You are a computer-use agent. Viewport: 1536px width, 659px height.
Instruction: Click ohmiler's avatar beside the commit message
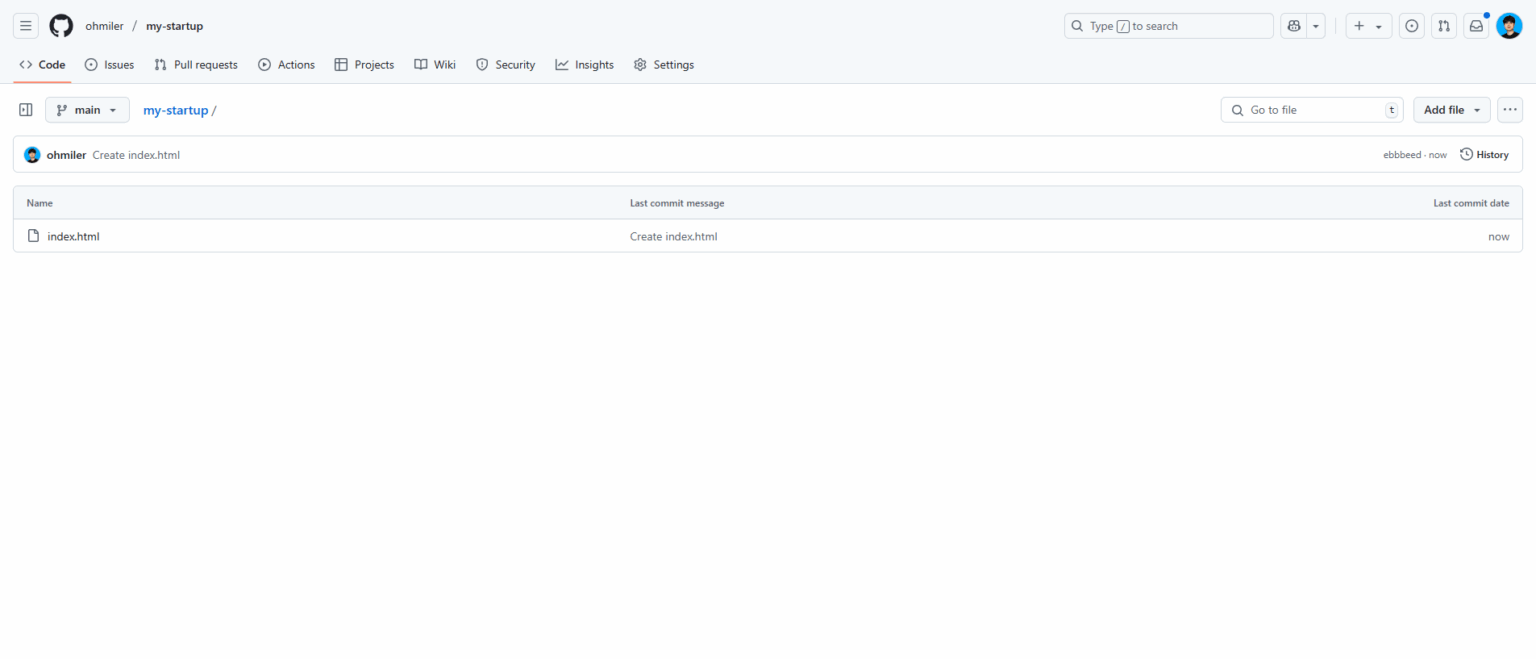point(31,154)
